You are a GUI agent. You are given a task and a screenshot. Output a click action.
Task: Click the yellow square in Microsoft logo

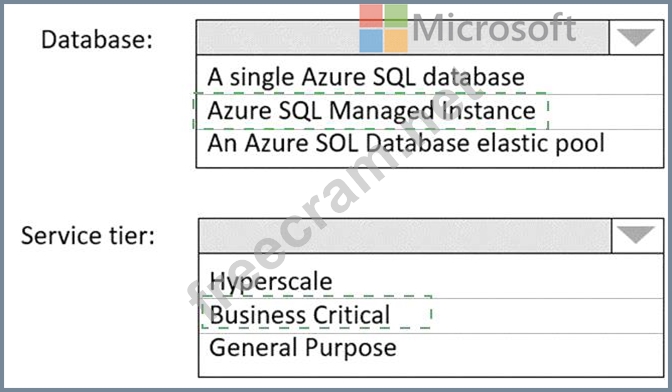click(396, 41)
